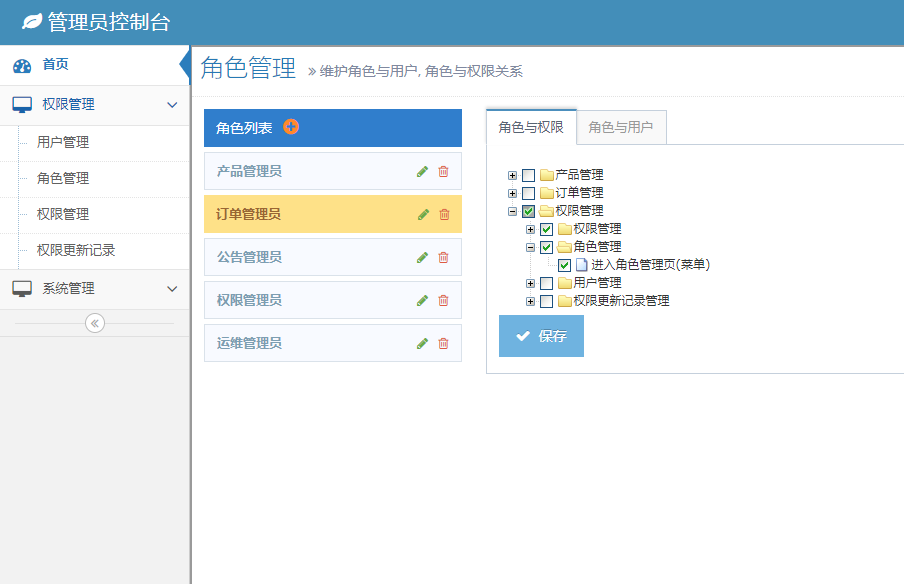904x584 pixels.
Task: Edit the 订单管理员 role
Action: click(424, 214)
